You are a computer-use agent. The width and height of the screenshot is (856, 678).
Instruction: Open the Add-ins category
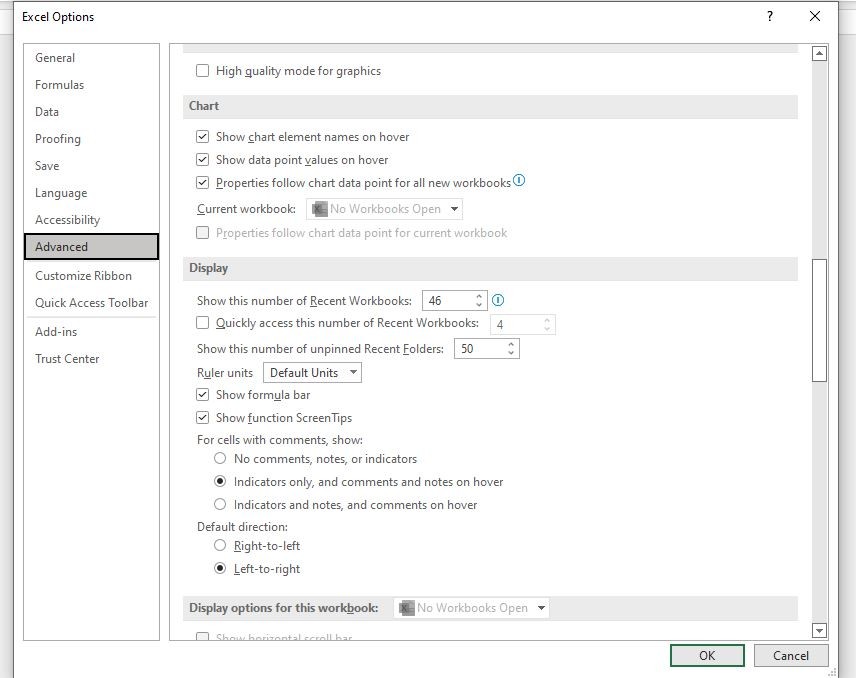pyautogui.click(x=92, y=331)
